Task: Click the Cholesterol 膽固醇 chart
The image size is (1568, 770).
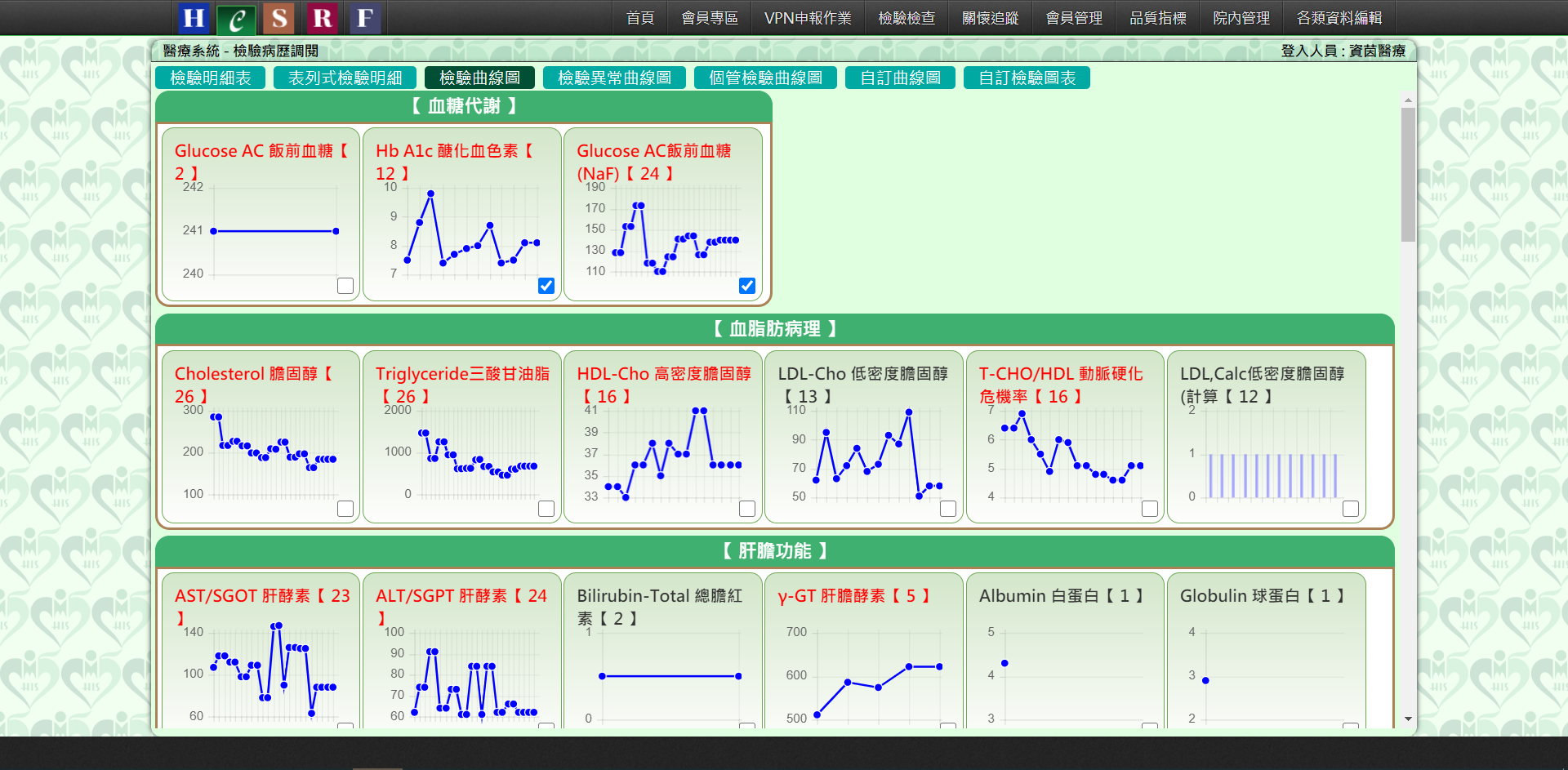Action: pyautogui.click(x=261, y=455)
